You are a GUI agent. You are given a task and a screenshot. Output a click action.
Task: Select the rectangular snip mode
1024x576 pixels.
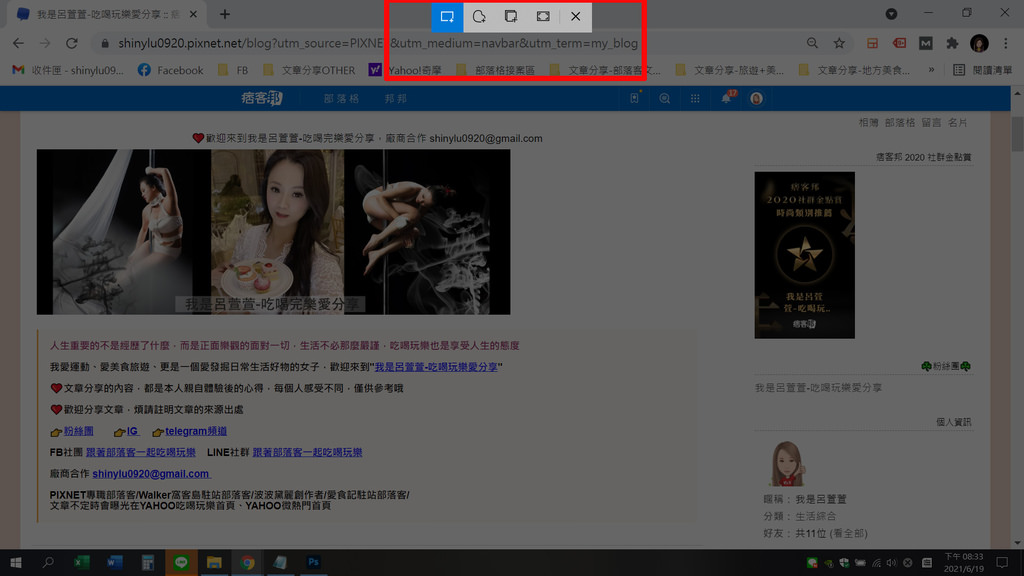(x=447, y=17)
